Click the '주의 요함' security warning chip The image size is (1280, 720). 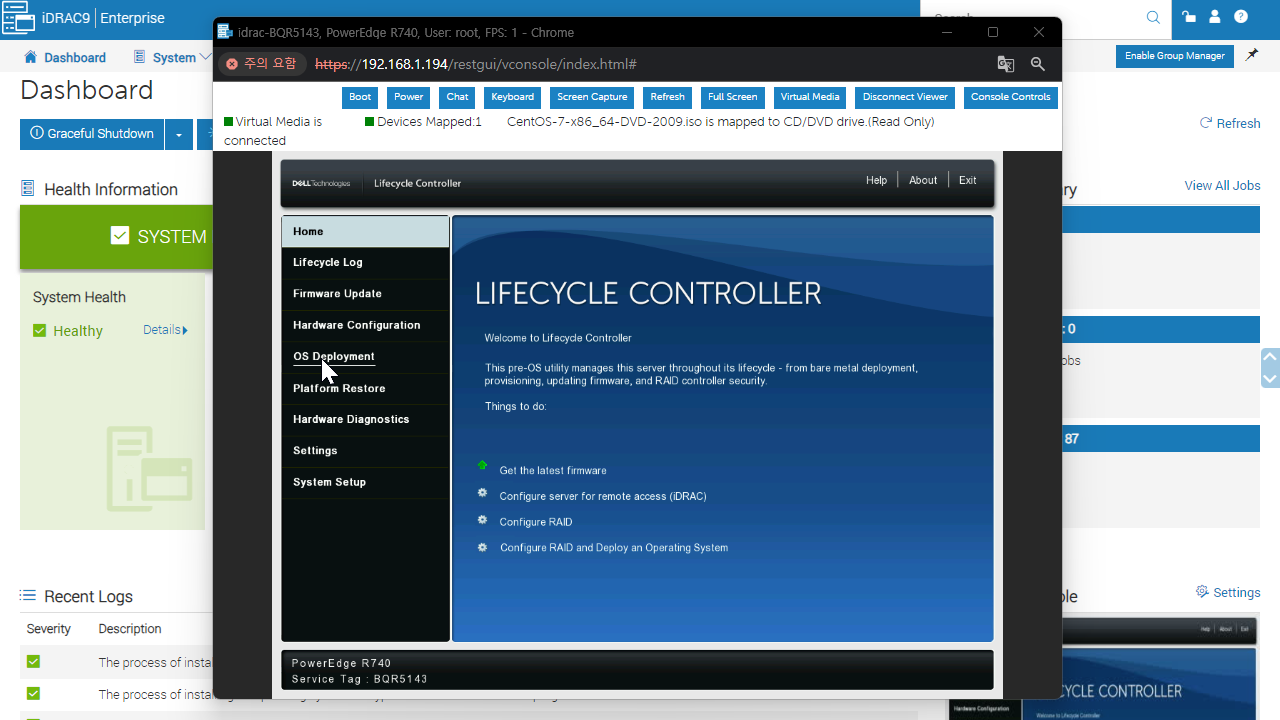tap(263, 64)
